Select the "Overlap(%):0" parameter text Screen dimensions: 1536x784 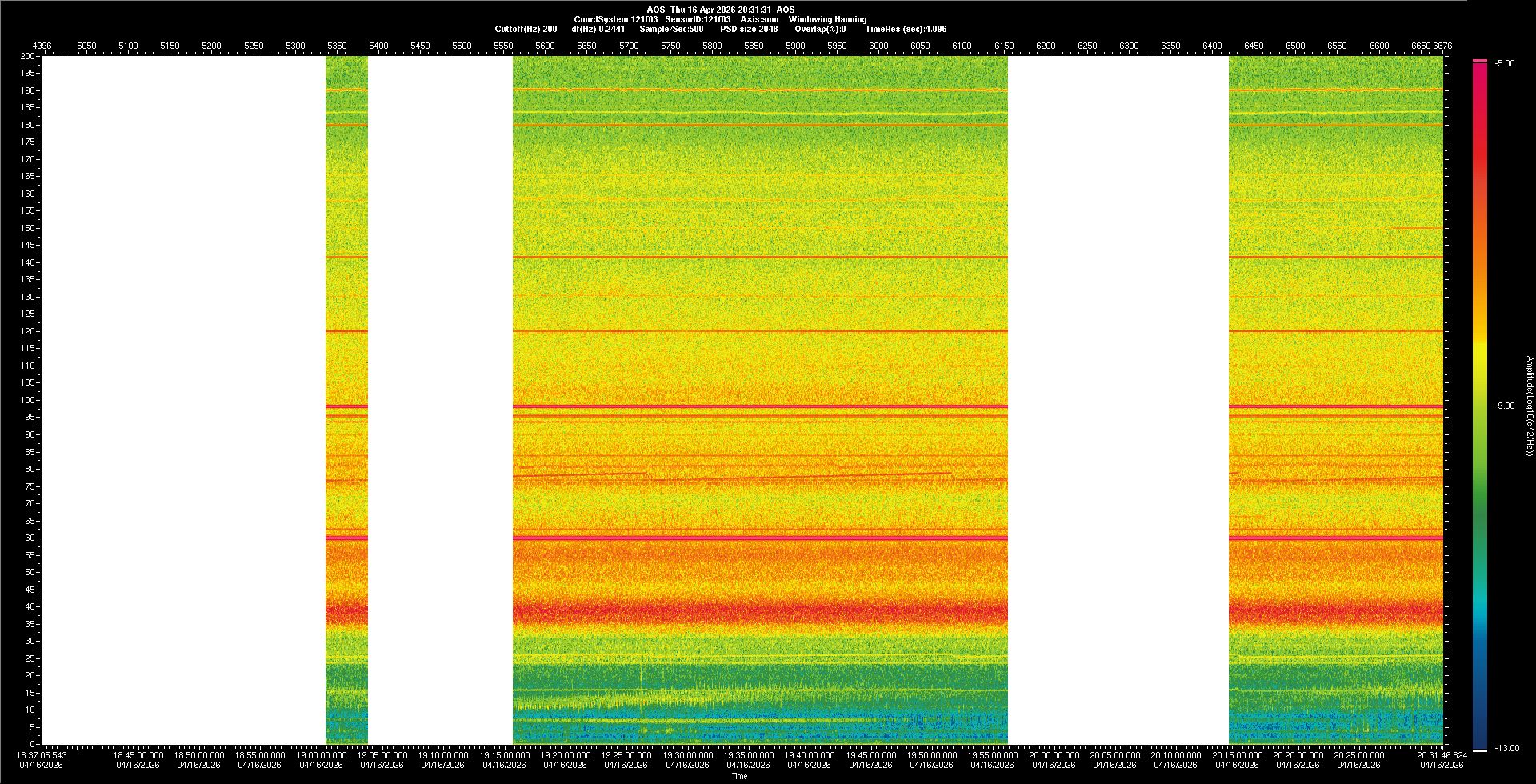point(820,29)
